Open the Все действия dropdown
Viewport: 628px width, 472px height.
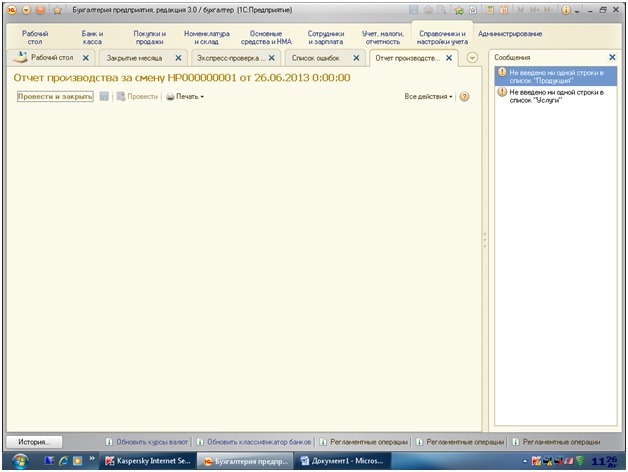(x=428, y=97)
